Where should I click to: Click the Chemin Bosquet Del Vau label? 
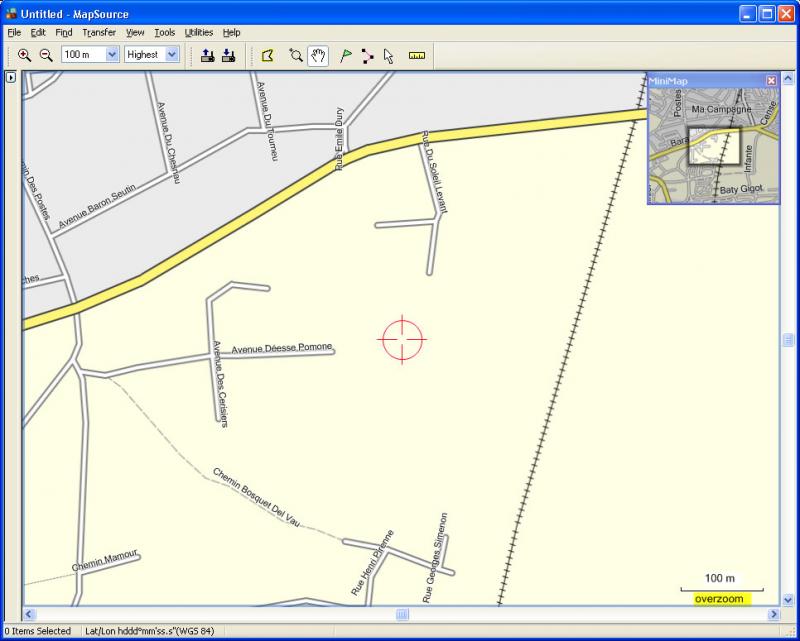(256, 497)
